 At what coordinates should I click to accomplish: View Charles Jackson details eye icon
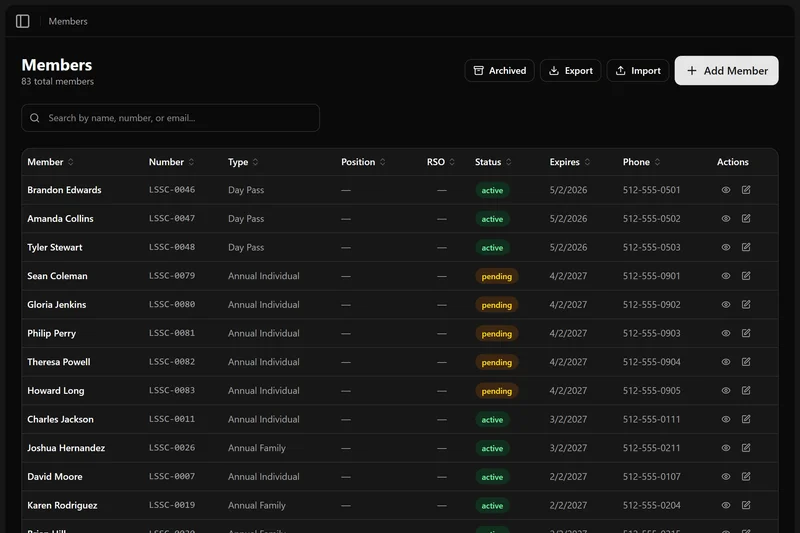[726, 419]
